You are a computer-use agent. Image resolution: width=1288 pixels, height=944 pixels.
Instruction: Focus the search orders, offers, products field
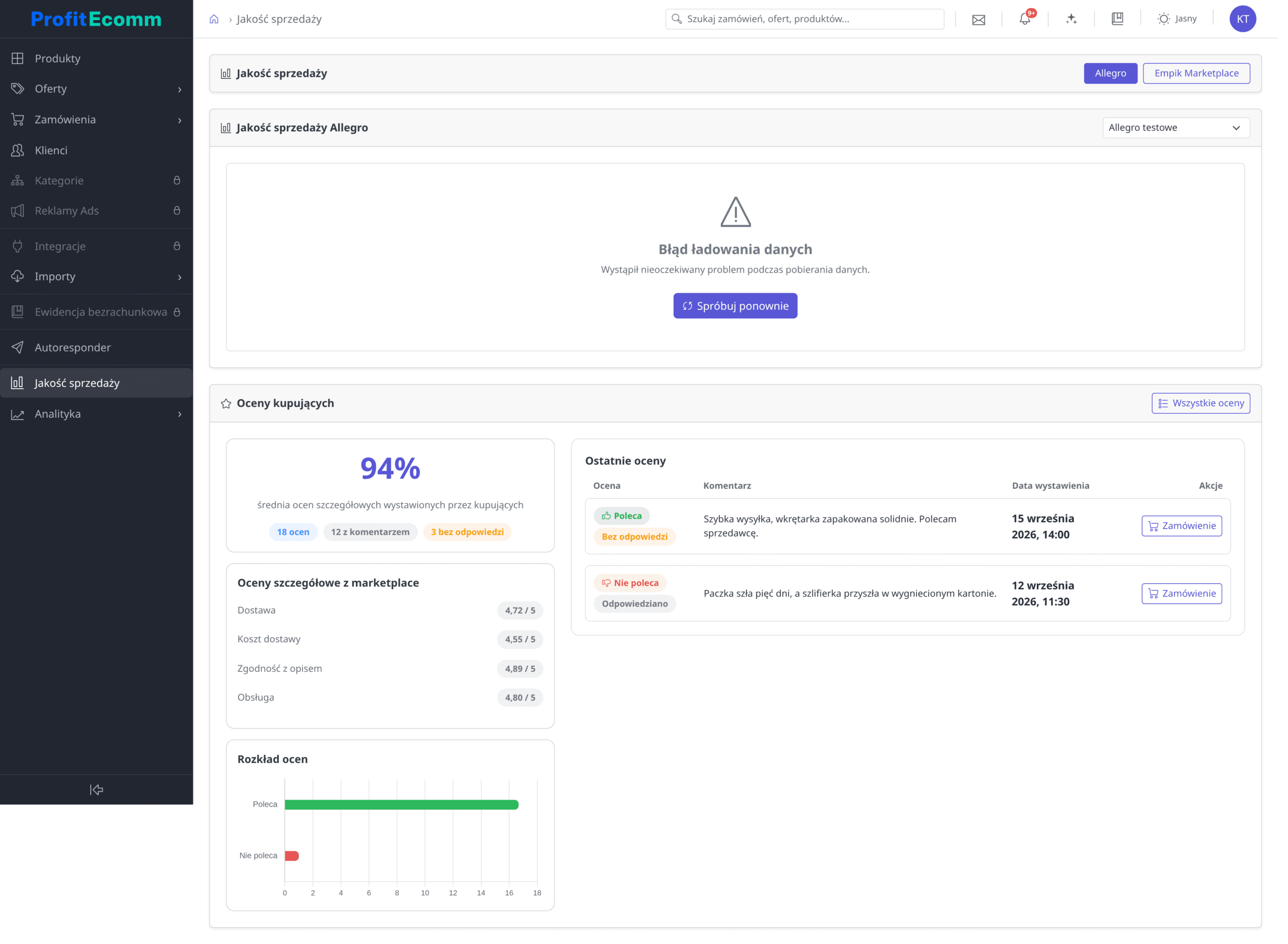804,19
